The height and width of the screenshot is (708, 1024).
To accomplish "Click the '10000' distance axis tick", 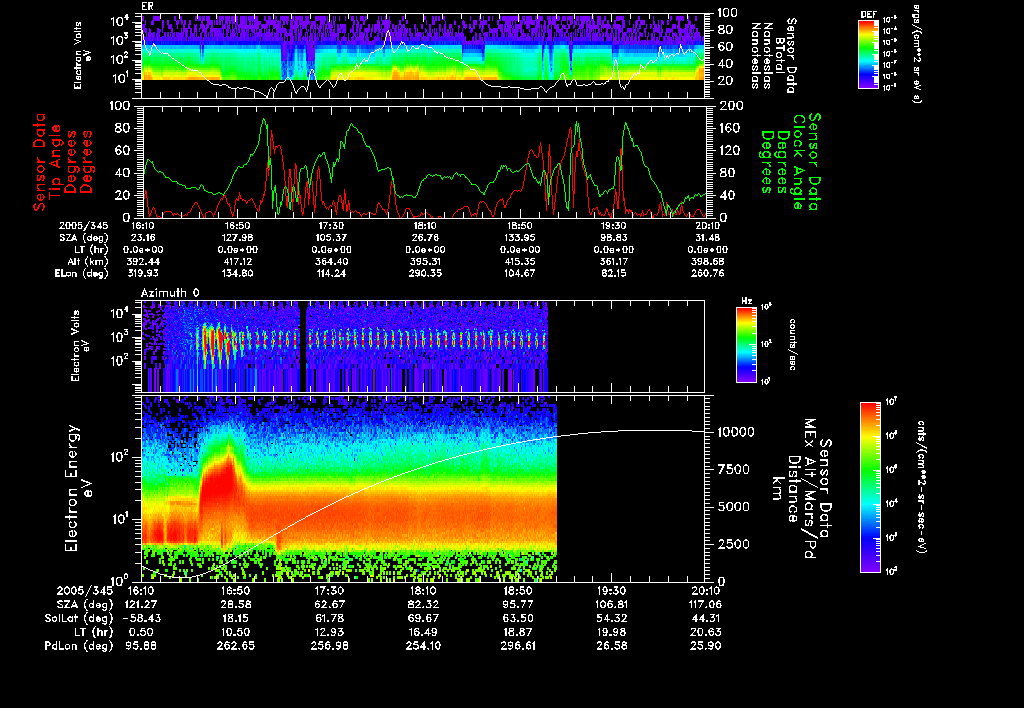I will pos(736,432).
